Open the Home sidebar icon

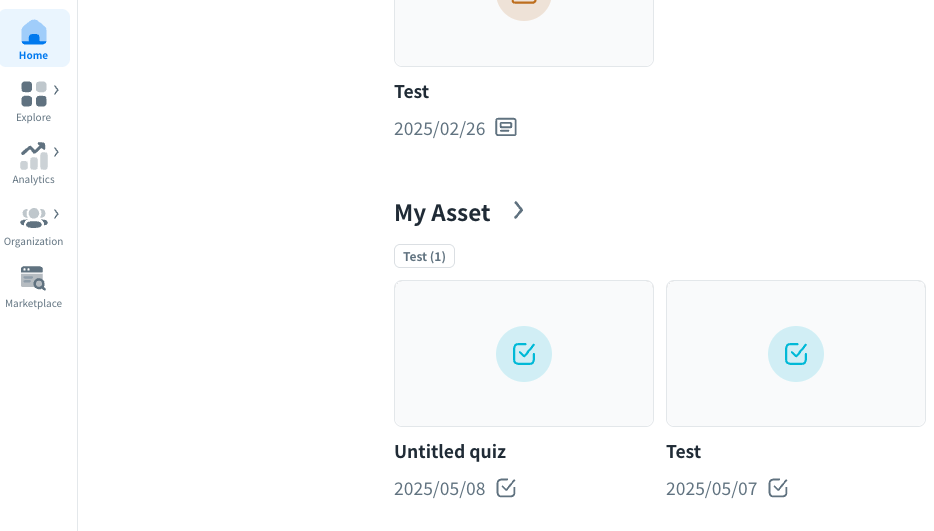34,33
